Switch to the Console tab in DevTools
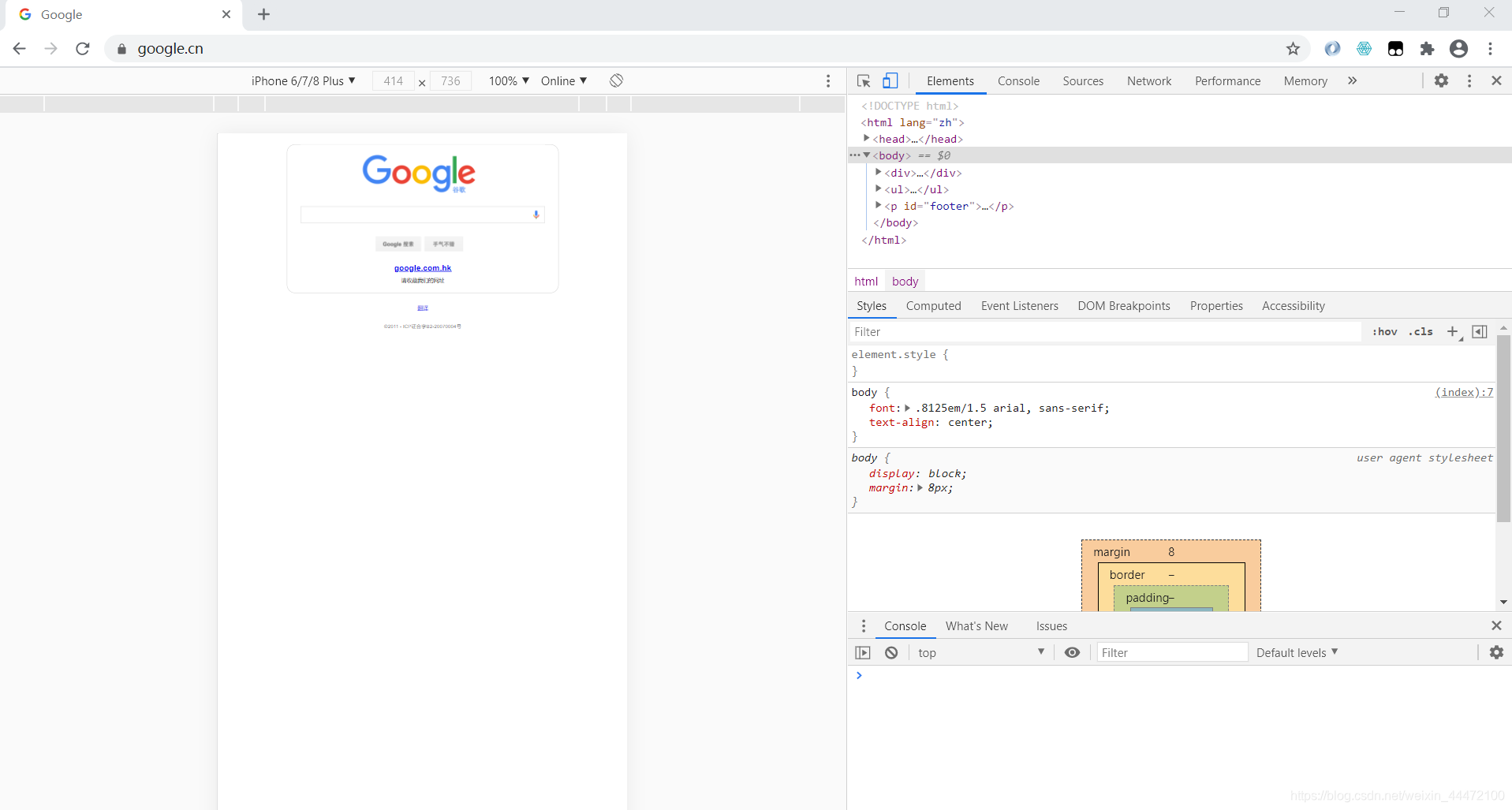 click(1018, 80)
